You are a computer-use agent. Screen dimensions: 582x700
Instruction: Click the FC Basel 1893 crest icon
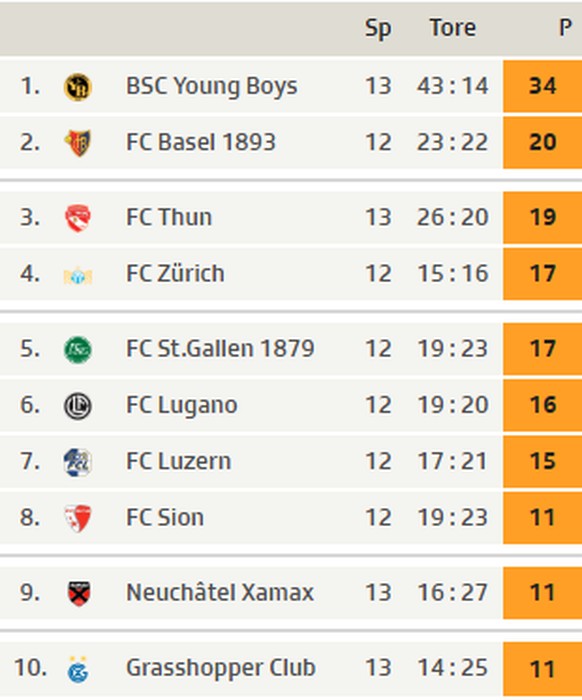pyautogui.click(x=78, y=143)
